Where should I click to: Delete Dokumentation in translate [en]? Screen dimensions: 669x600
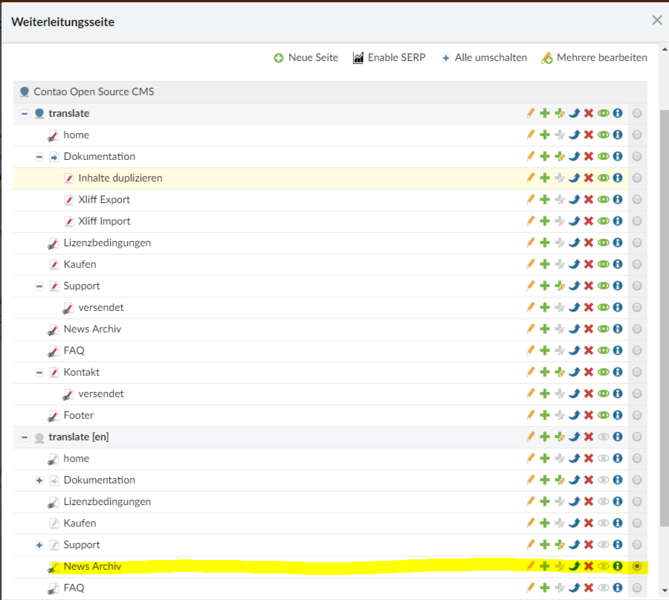coord(589,480)
